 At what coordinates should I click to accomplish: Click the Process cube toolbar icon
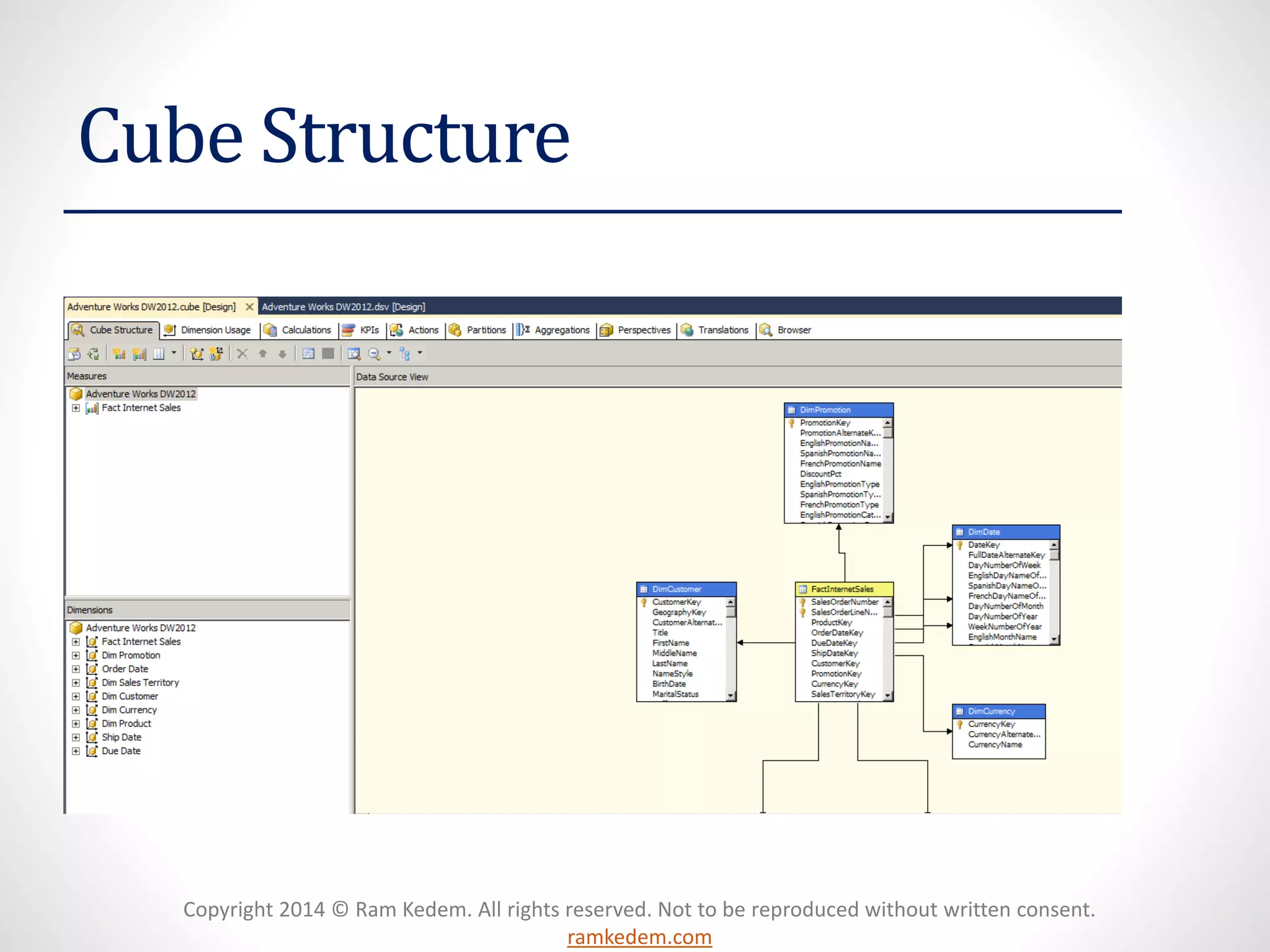click(x=74, y=354)
